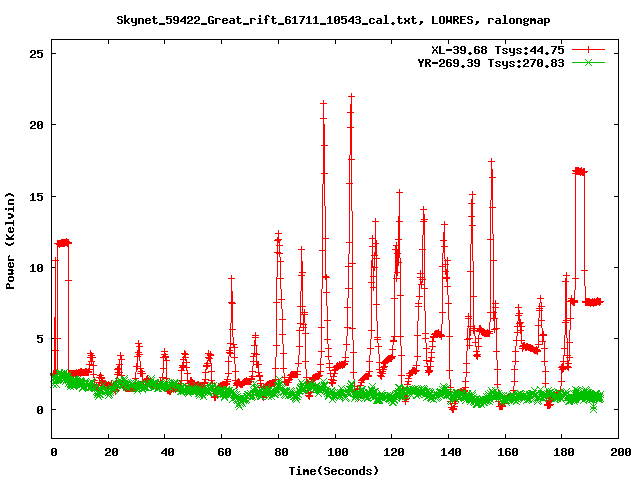Click the y-axis tick label 25
Image resolution: width=640 pixels, height=480 pixels.
[36, 54]
